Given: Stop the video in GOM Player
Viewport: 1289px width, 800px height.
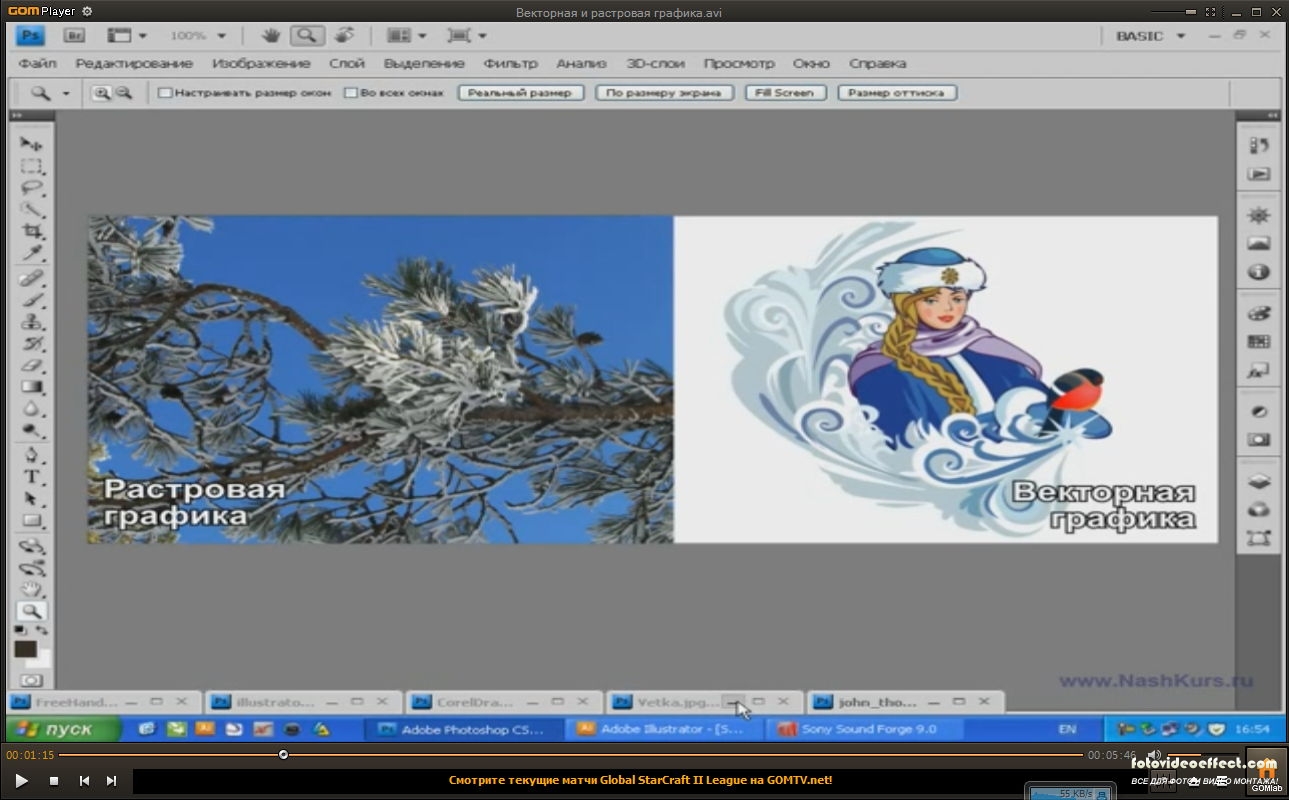Looking at the screenshot, I should [54, 781].
